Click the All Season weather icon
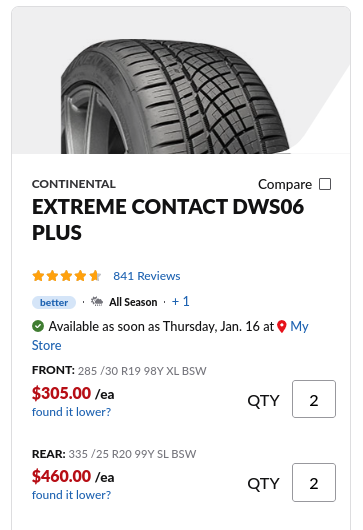 97,301
